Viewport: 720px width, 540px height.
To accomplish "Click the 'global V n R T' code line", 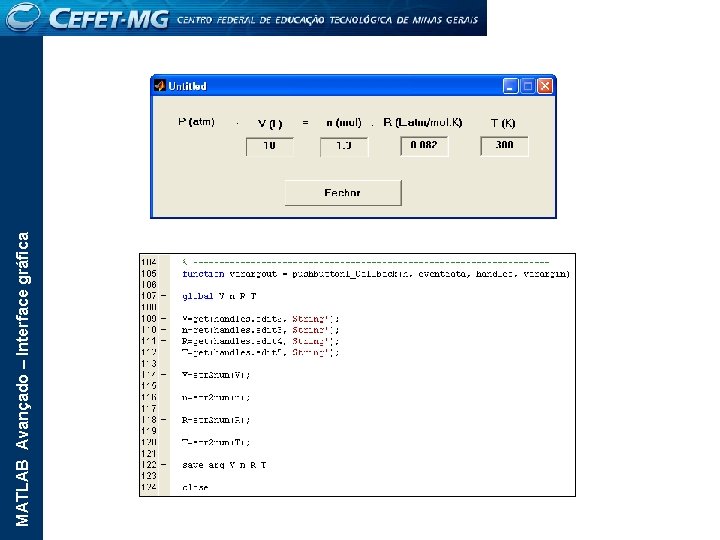I will pyautogui.click(x=219, y=296).
